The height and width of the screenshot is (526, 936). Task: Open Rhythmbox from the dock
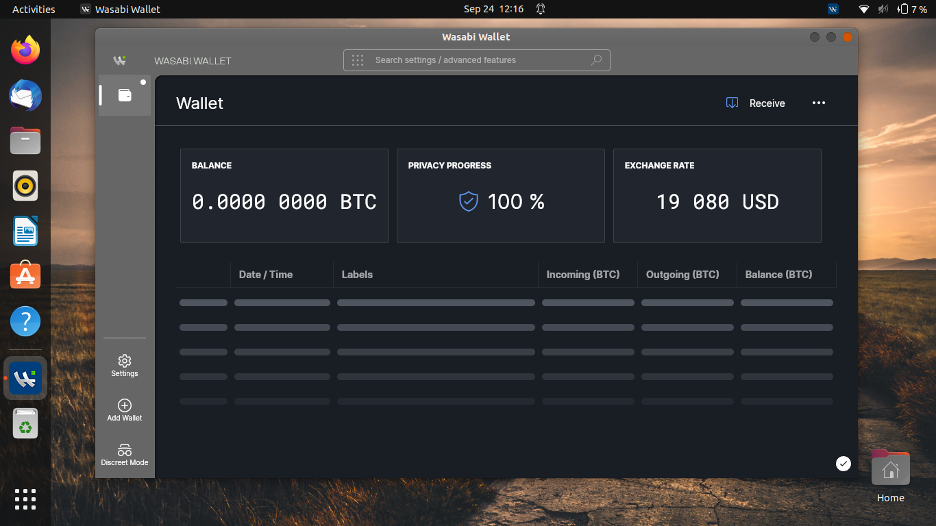25,186
